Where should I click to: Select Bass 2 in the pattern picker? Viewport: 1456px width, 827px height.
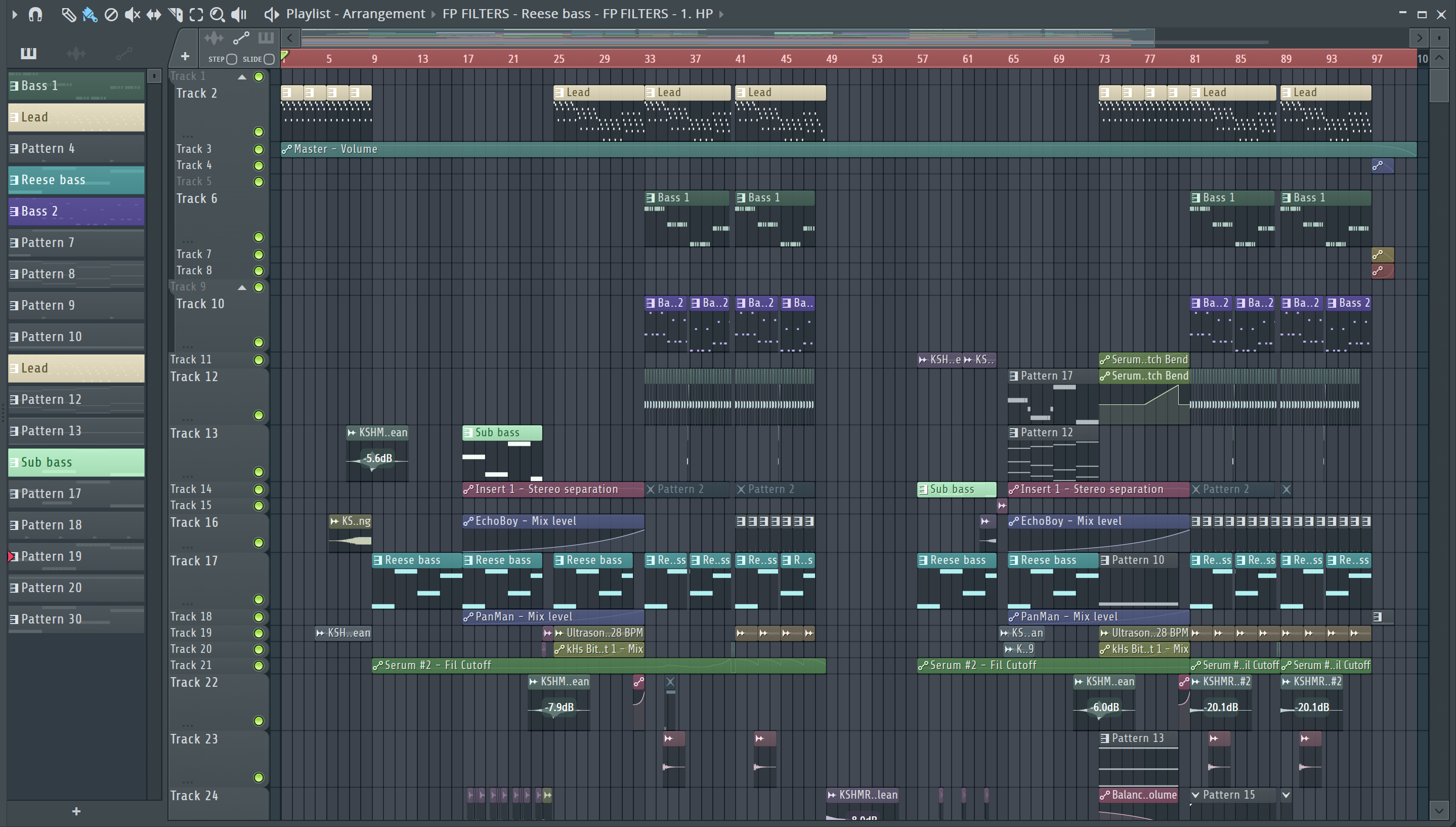[76, 211]
